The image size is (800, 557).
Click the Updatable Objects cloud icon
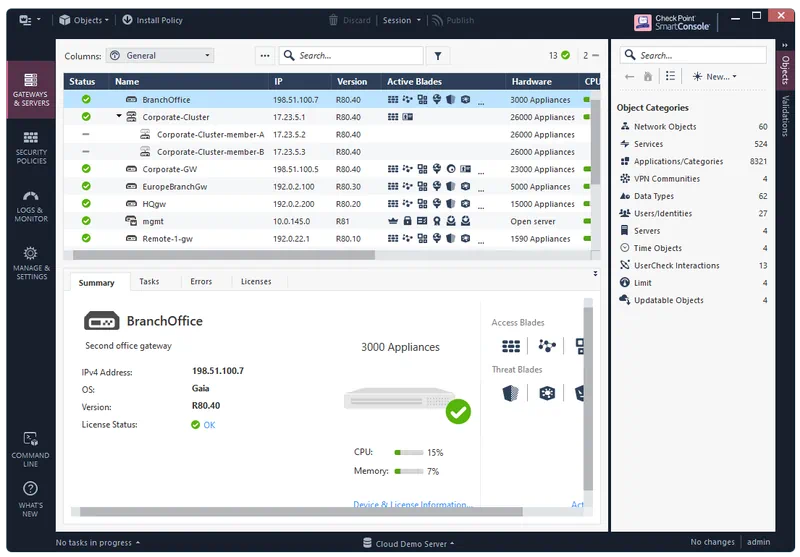625,299
